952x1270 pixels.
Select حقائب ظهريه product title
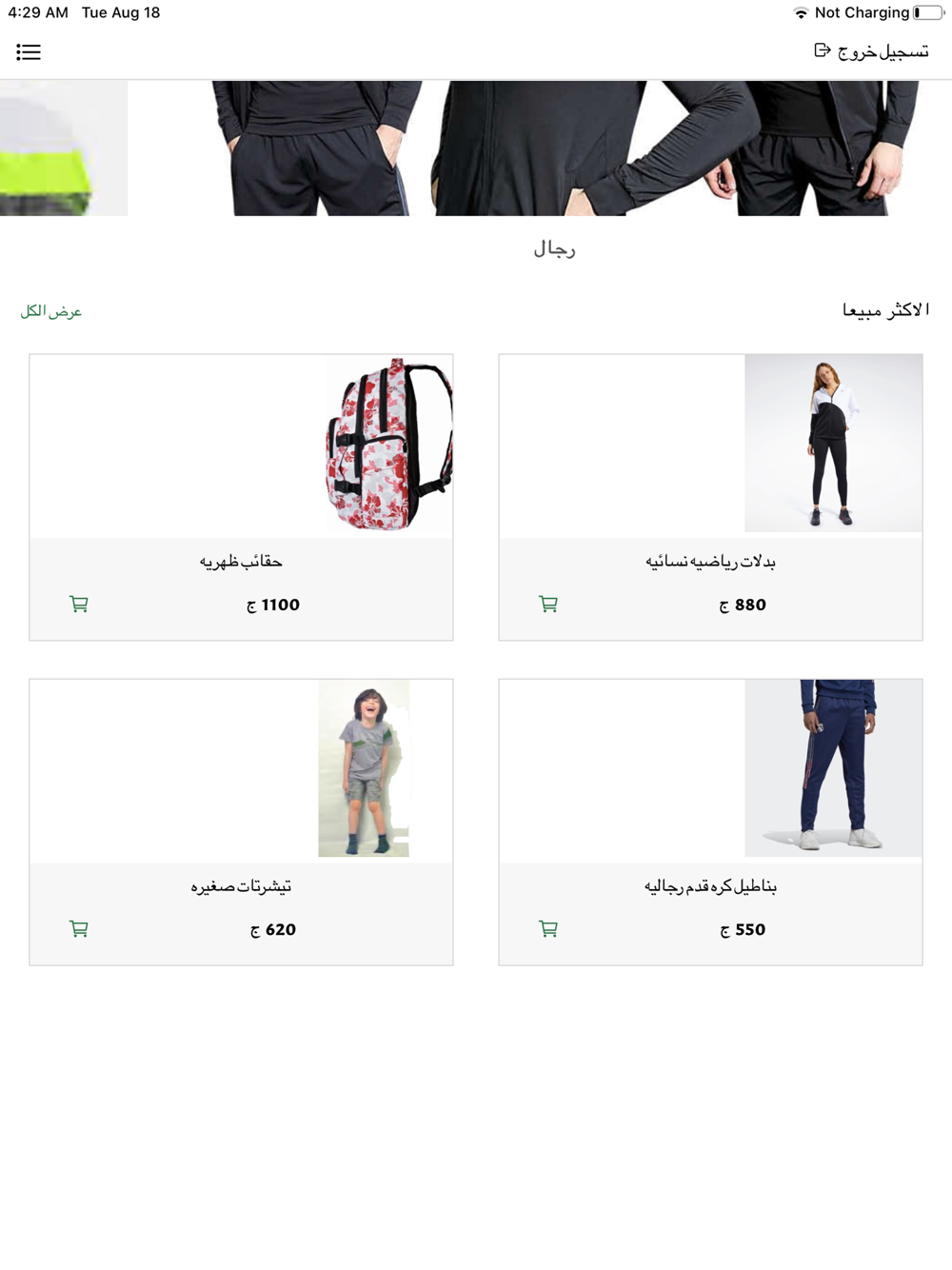(241, 562)
